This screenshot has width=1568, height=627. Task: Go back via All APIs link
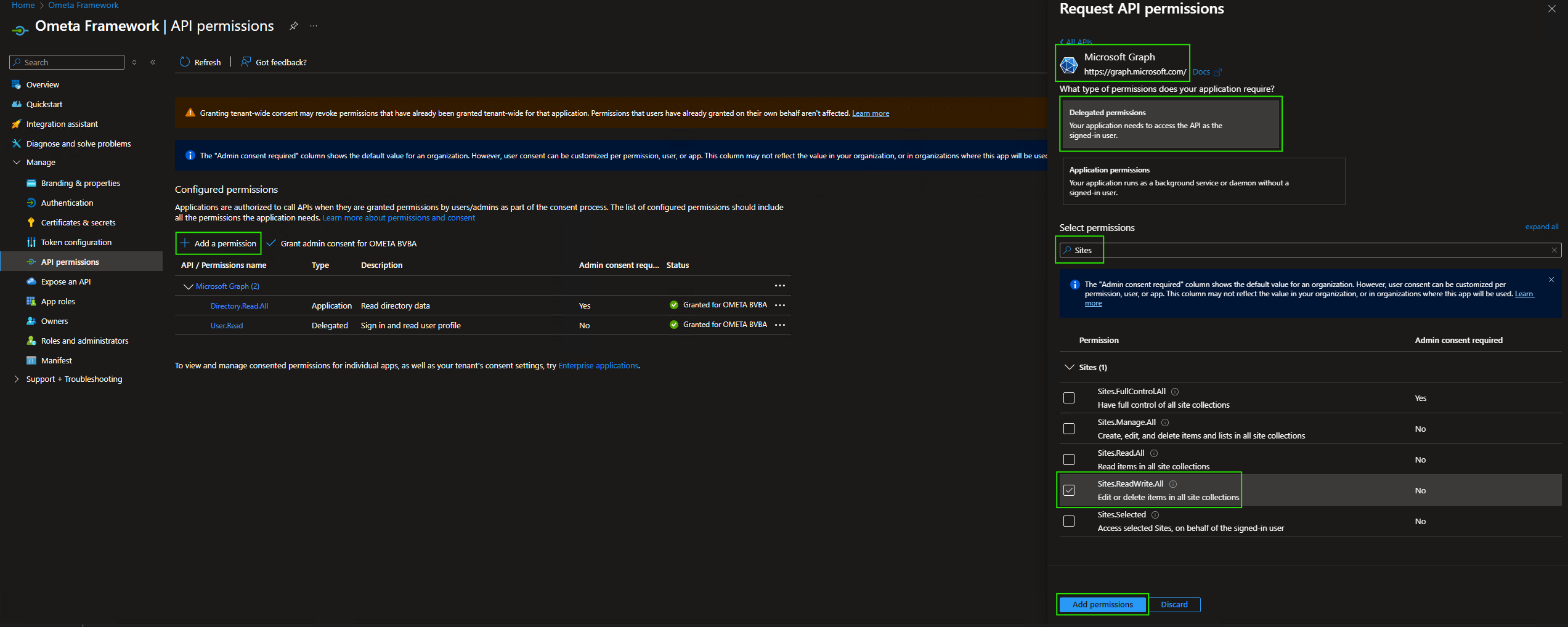(x=1076, y=42)
